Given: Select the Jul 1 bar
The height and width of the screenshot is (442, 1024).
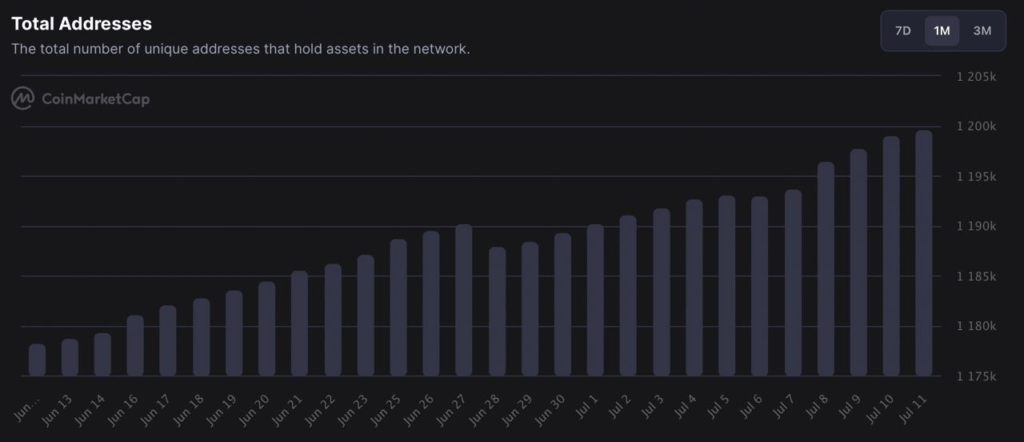Looking at the screenshot, I should [596, 300].
